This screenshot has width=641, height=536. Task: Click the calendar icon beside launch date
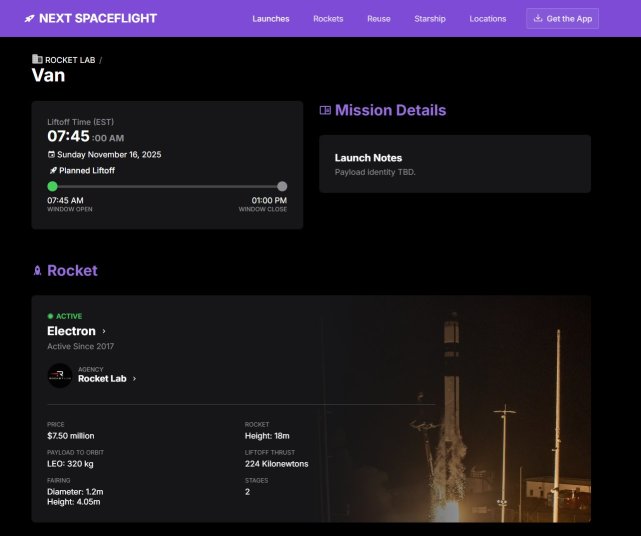pos(52,155)
